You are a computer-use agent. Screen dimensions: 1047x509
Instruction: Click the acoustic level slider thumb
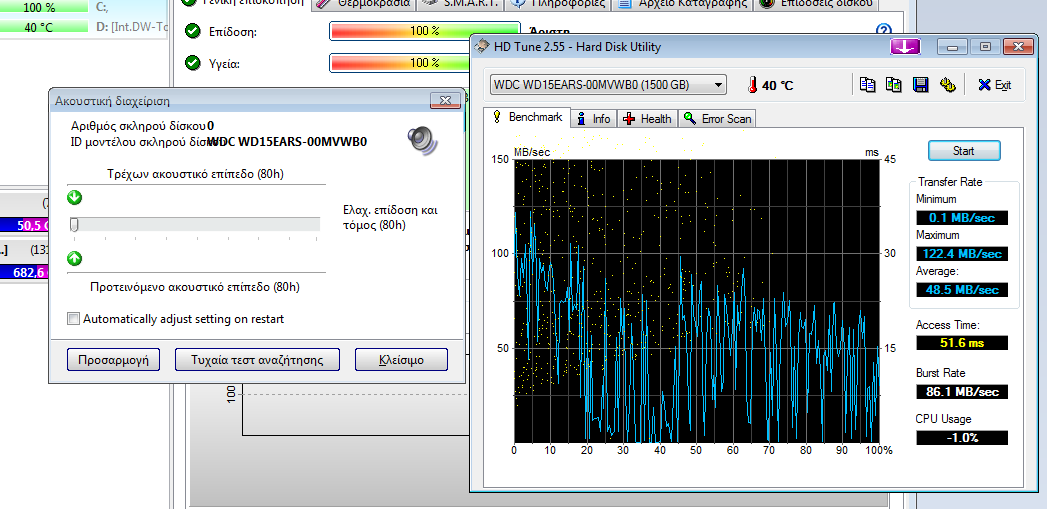[x=74, y=225]
